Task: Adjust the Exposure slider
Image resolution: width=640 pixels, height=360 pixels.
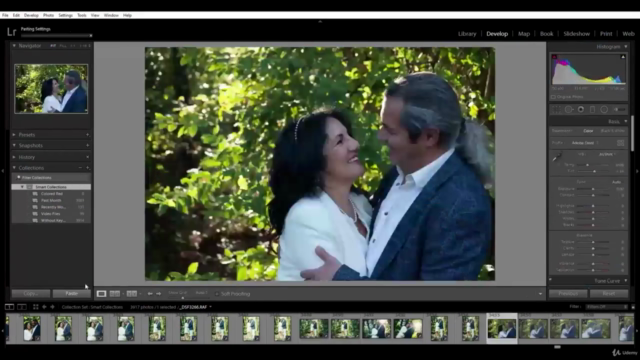Action: point(593,189)
